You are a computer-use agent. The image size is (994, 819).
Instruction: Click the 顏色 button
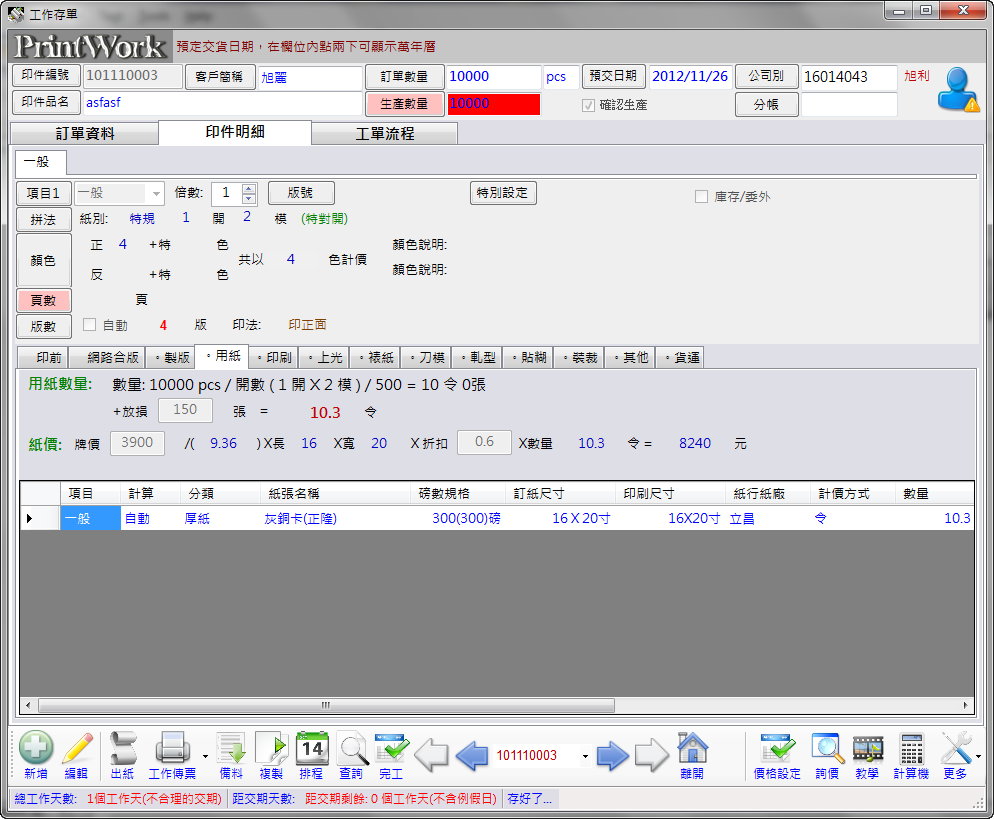(x=43, y=260)
